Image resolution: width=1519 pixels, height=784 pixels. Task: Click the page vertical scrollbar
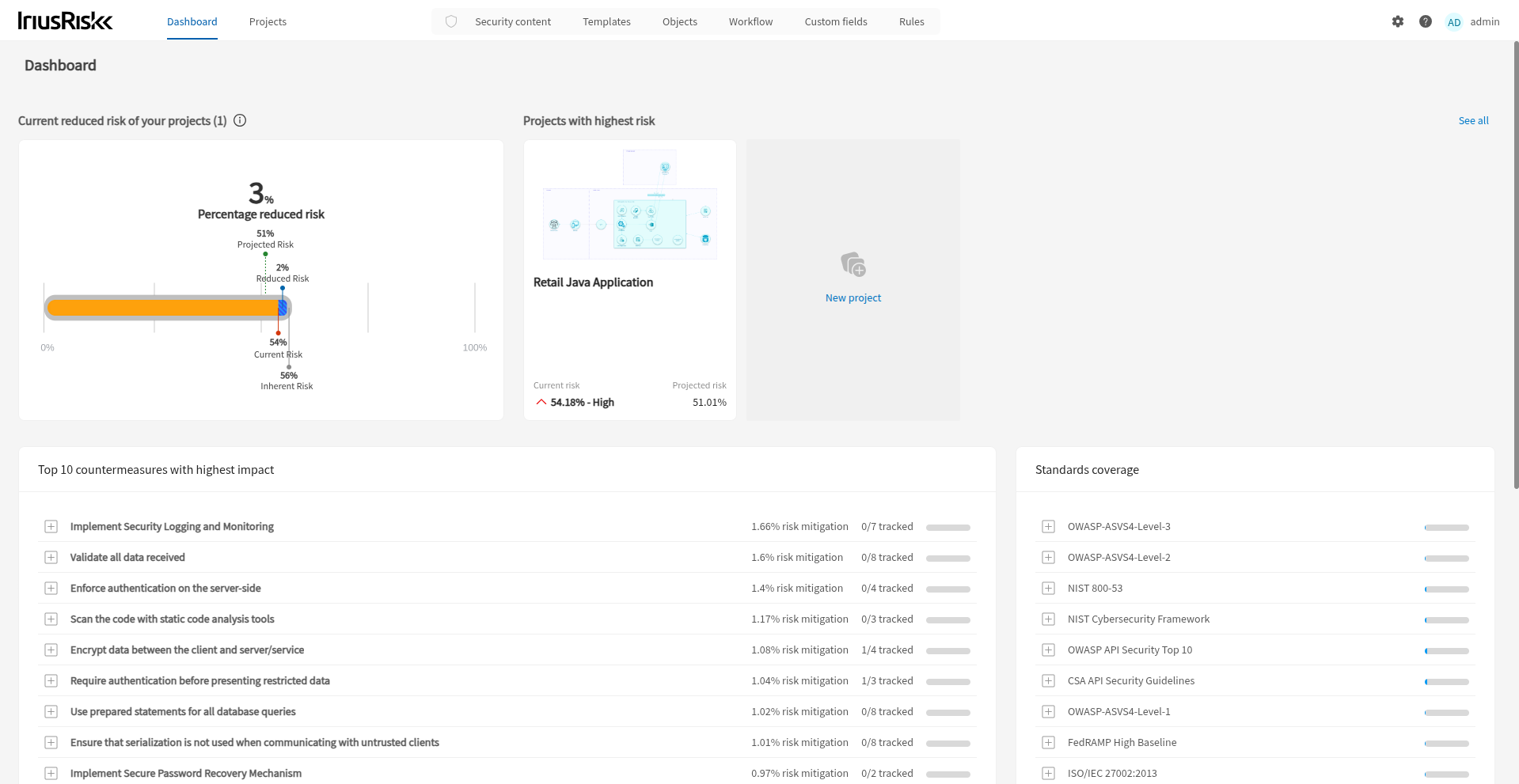tap(1516, 265)
